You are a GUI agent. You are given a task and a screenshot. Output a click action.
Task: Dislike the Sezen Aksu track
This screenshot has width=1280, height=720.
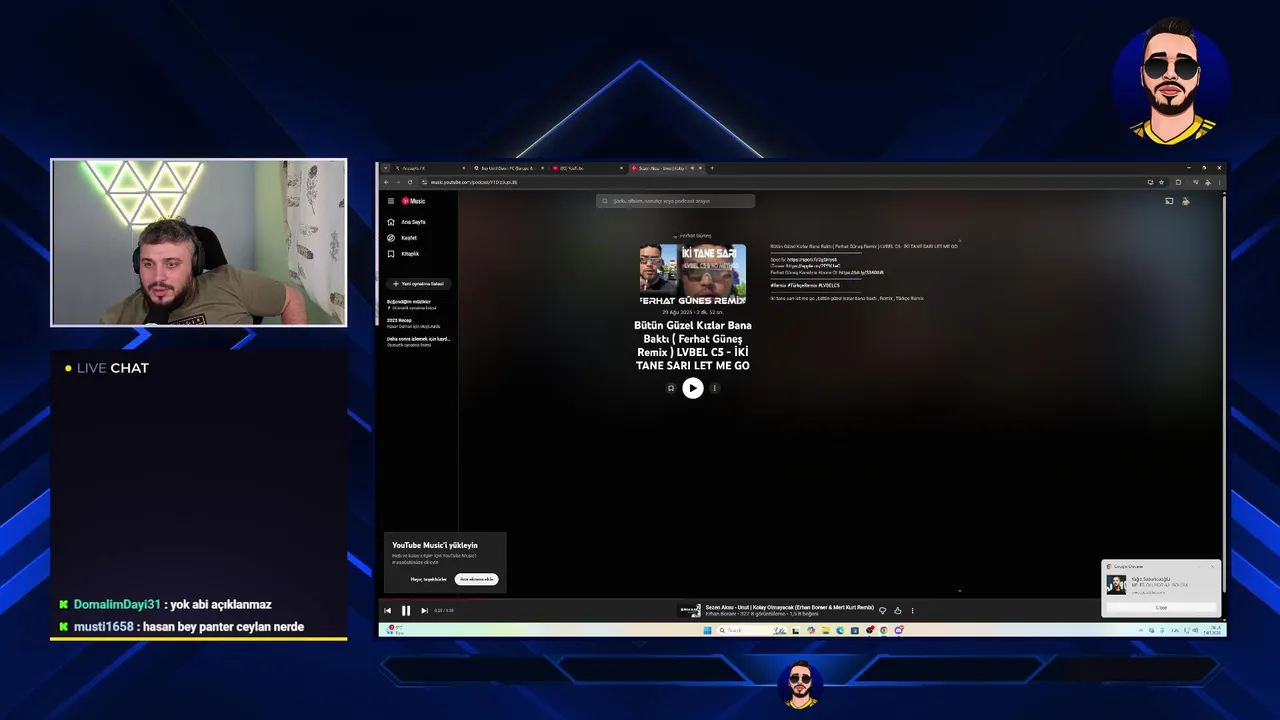click(x=882, y=610)
